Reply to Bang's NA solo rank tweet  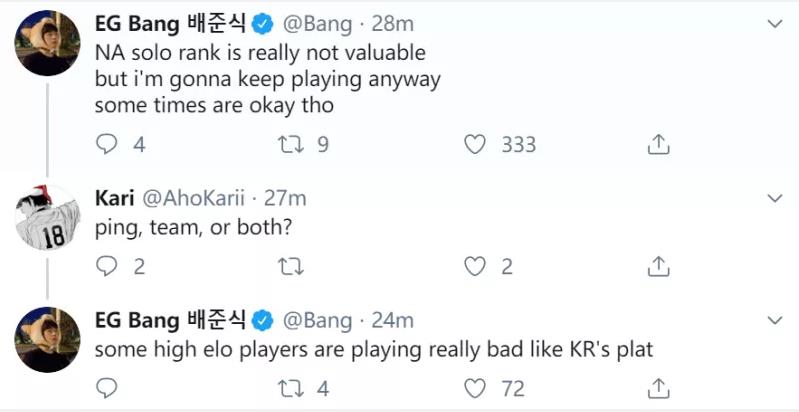(107, 145)
